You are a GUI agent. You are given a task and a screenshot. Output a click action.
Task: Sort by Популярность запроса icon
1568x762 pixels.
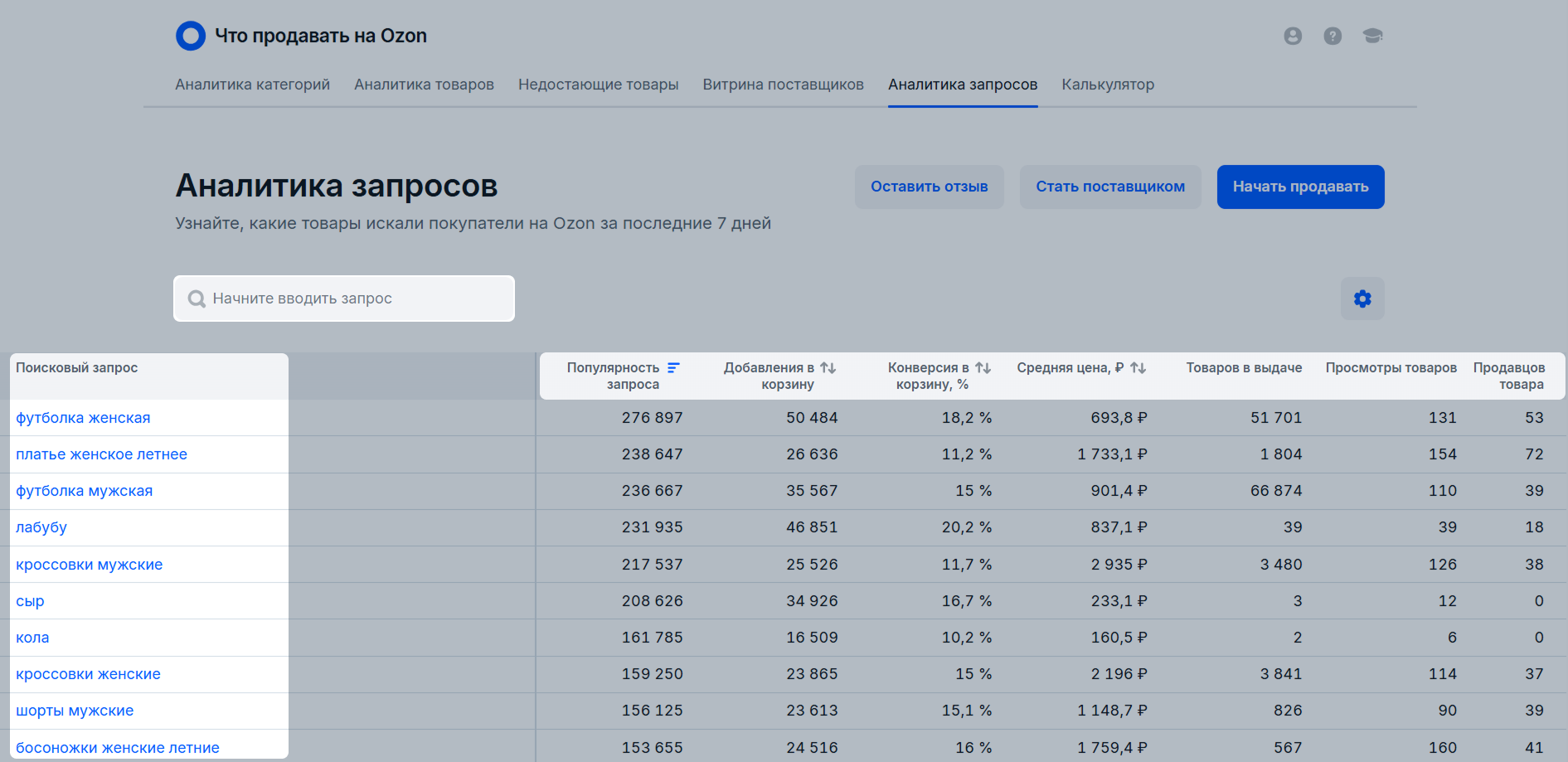point(673,367)
